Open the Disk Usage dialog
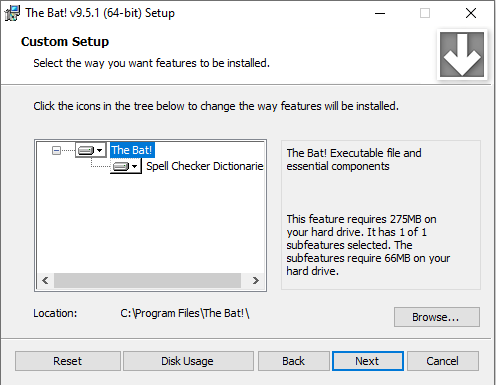 tap(188, 361)
